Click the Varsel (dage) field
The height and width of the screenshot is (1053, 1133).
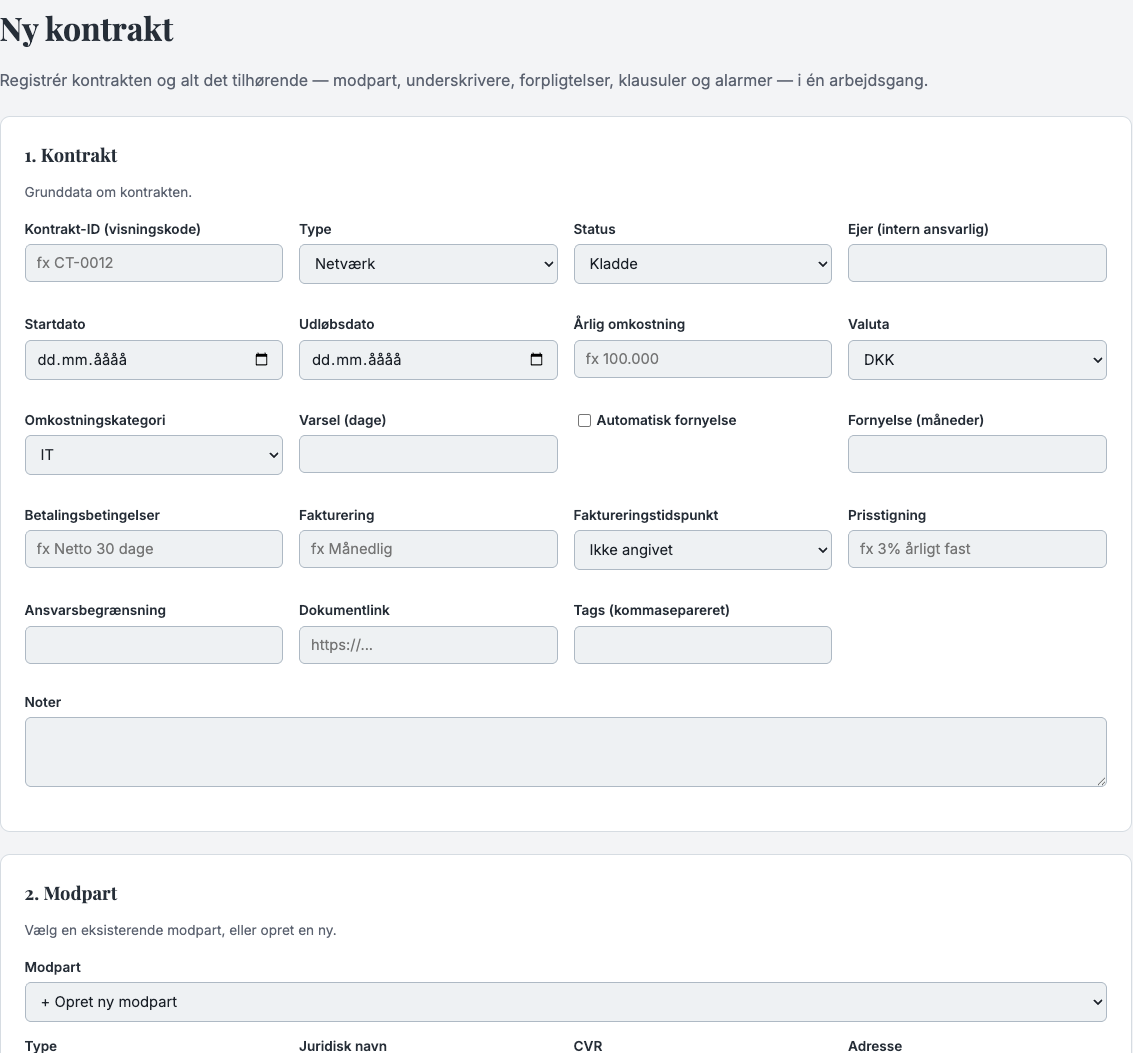[x=428, y=454]
